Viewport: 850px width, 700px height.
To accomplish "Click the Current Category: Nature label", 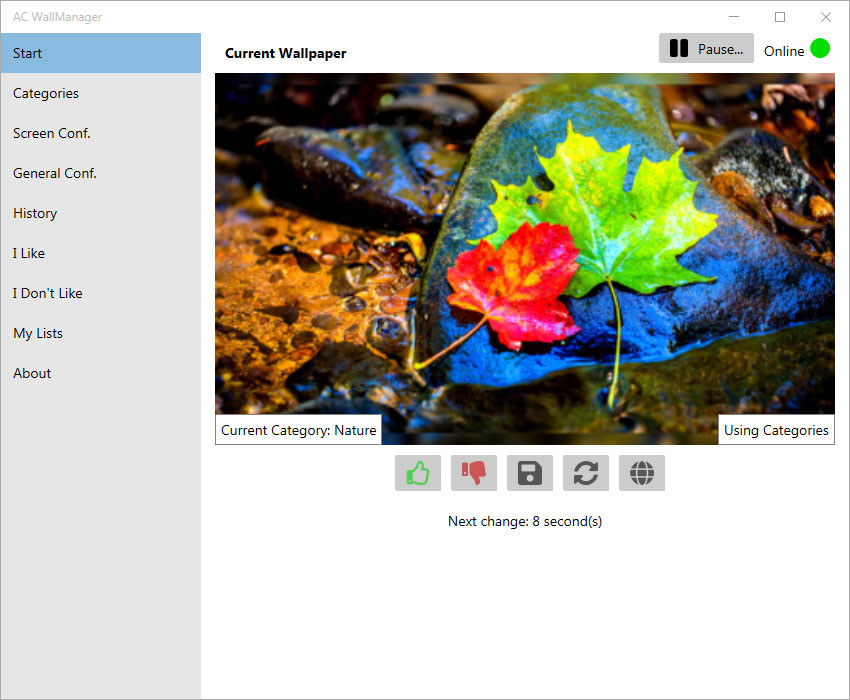I will pyautogui.click(x=298, y=430).
